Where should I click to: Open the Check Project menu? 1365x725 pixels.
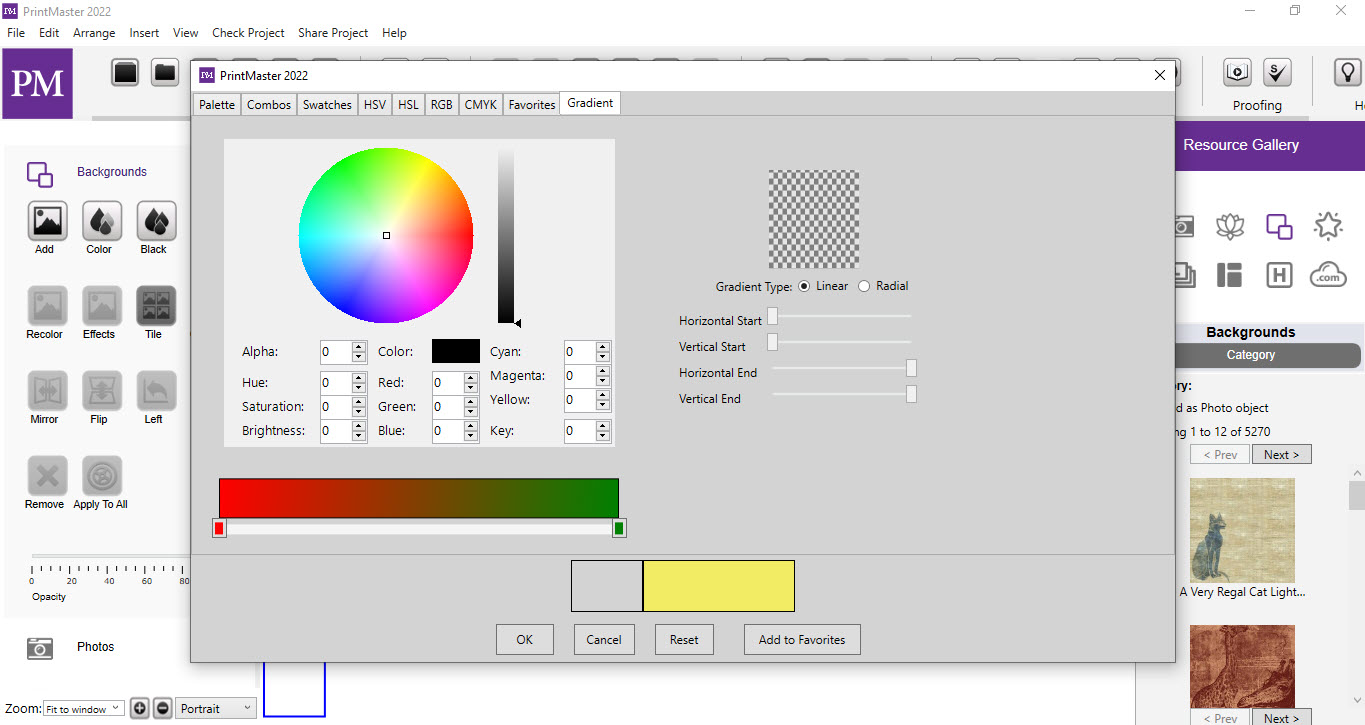[x=249, y=33]
